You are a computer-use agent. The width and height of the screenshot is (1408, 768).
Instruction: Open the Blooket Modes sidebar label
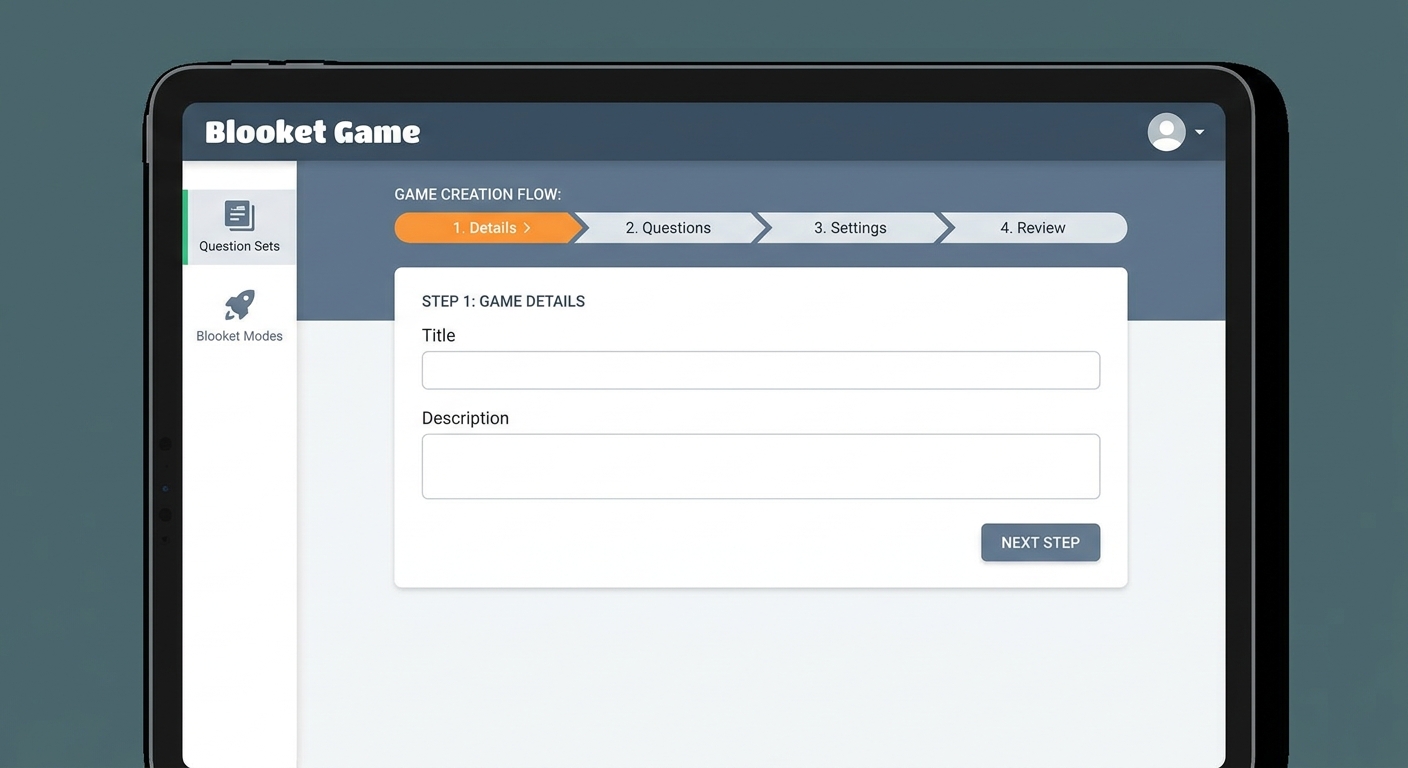[x=239, y=336]
